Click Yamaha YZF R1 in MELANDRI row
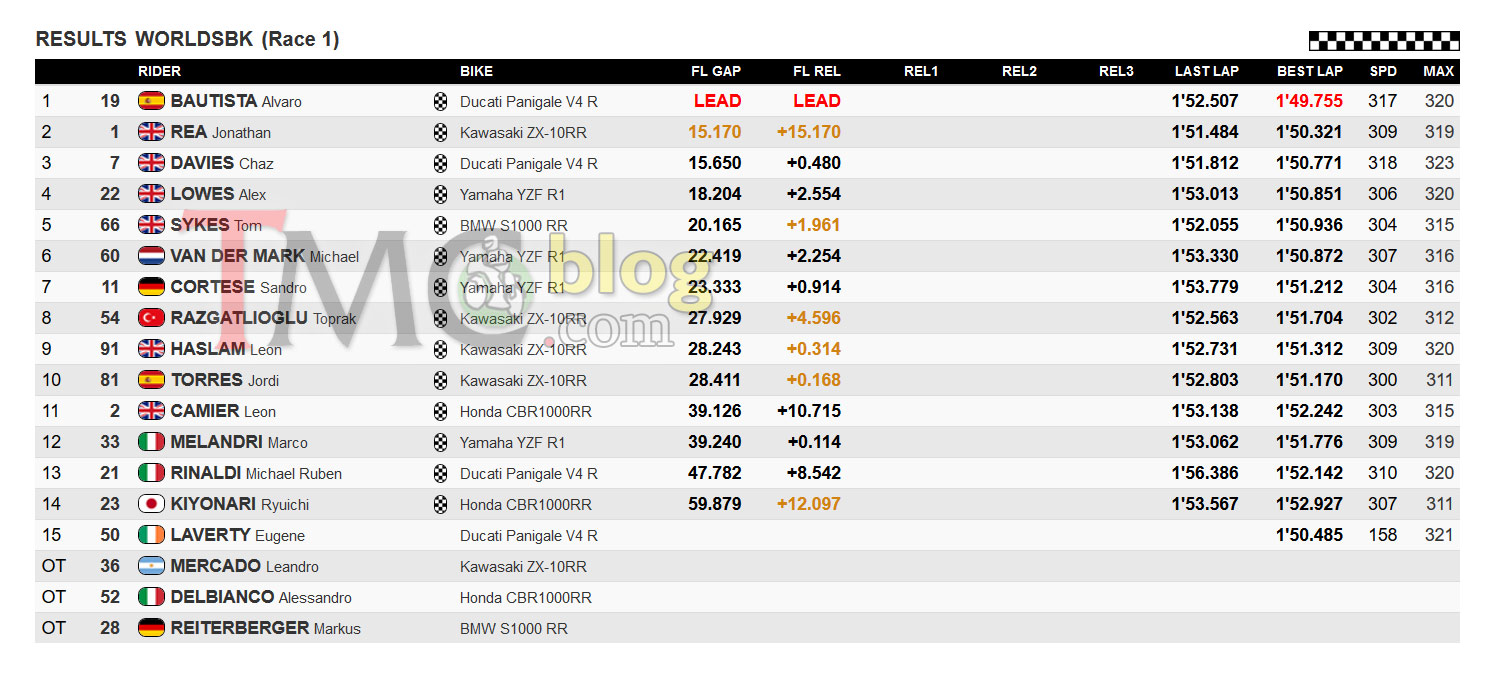The height and width of the screenshot is (686, 1506). [x=513, y=442]
